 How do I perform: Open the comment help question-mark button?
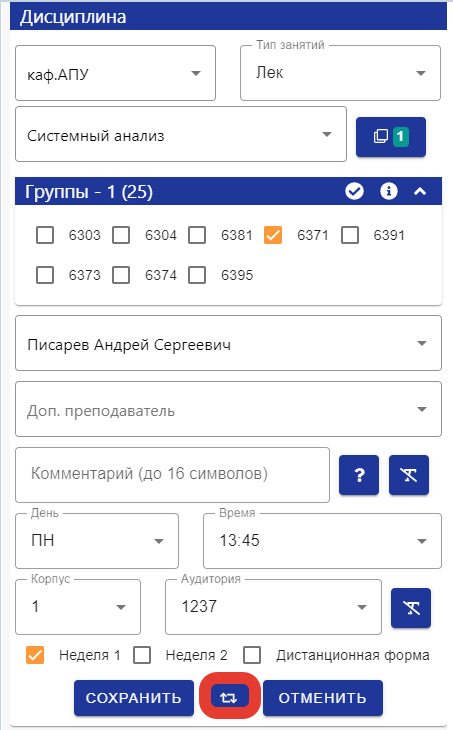[359, 475]
